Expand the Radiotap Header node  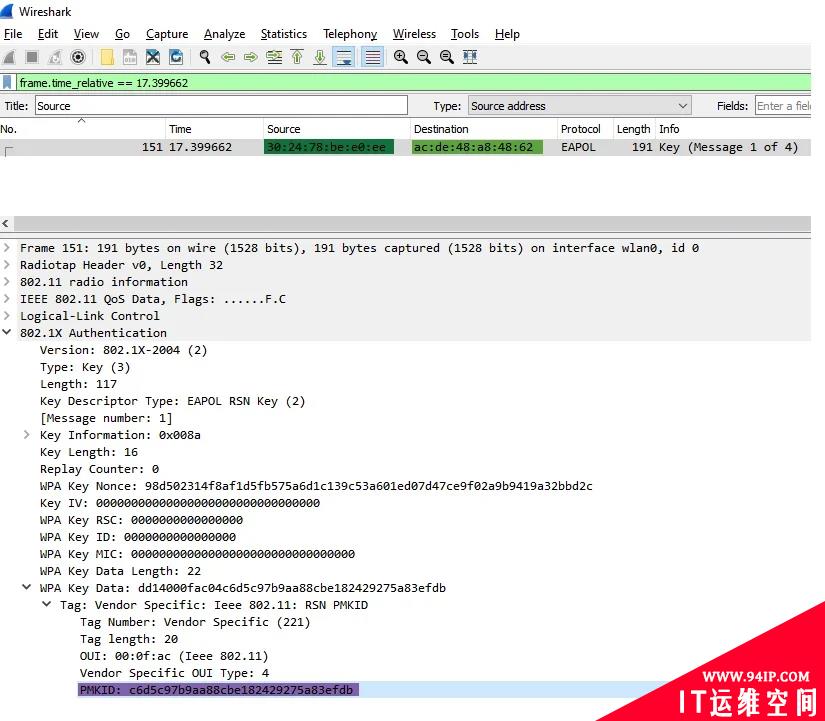7,265
